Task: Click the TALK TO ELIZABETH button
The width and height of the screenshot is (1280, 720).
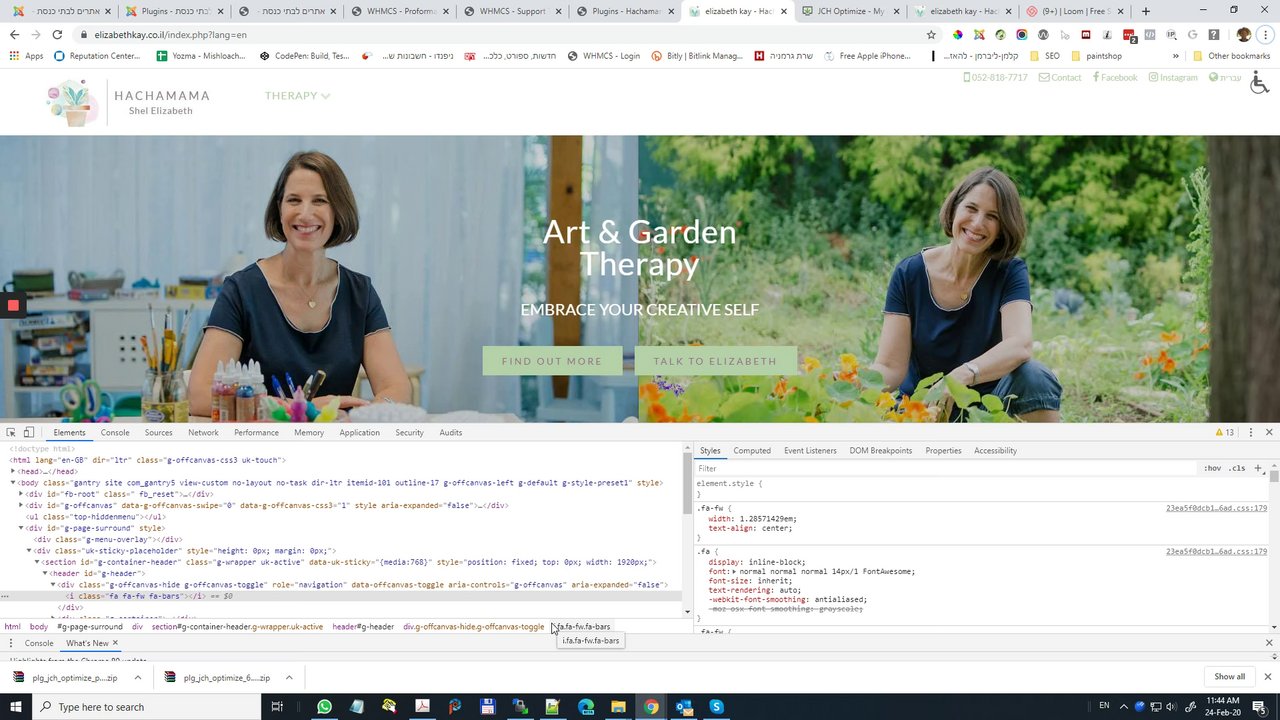Action: (715, 361)
